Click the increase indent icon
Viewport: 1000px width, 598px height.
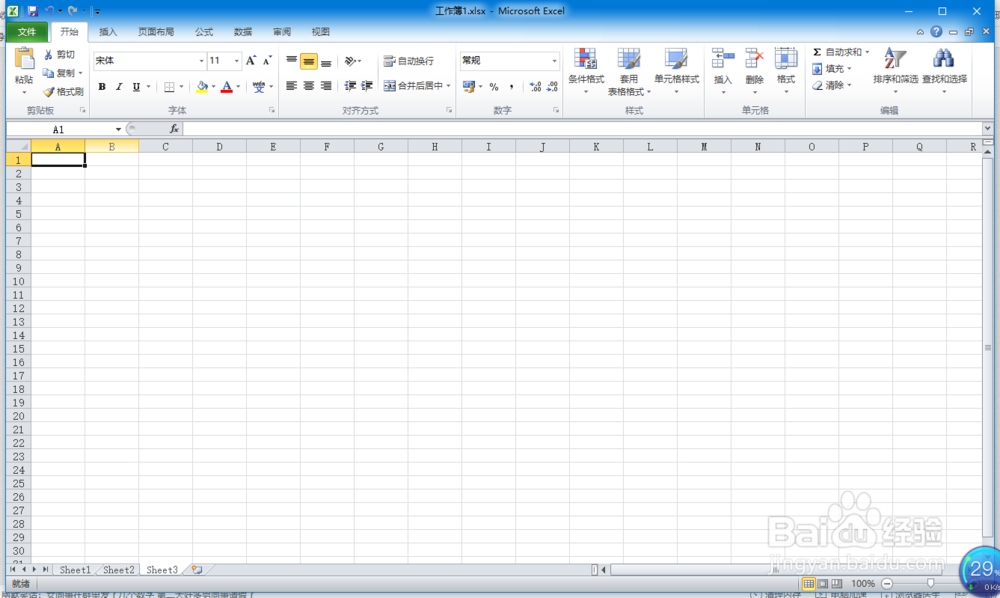tap(367, 85)
